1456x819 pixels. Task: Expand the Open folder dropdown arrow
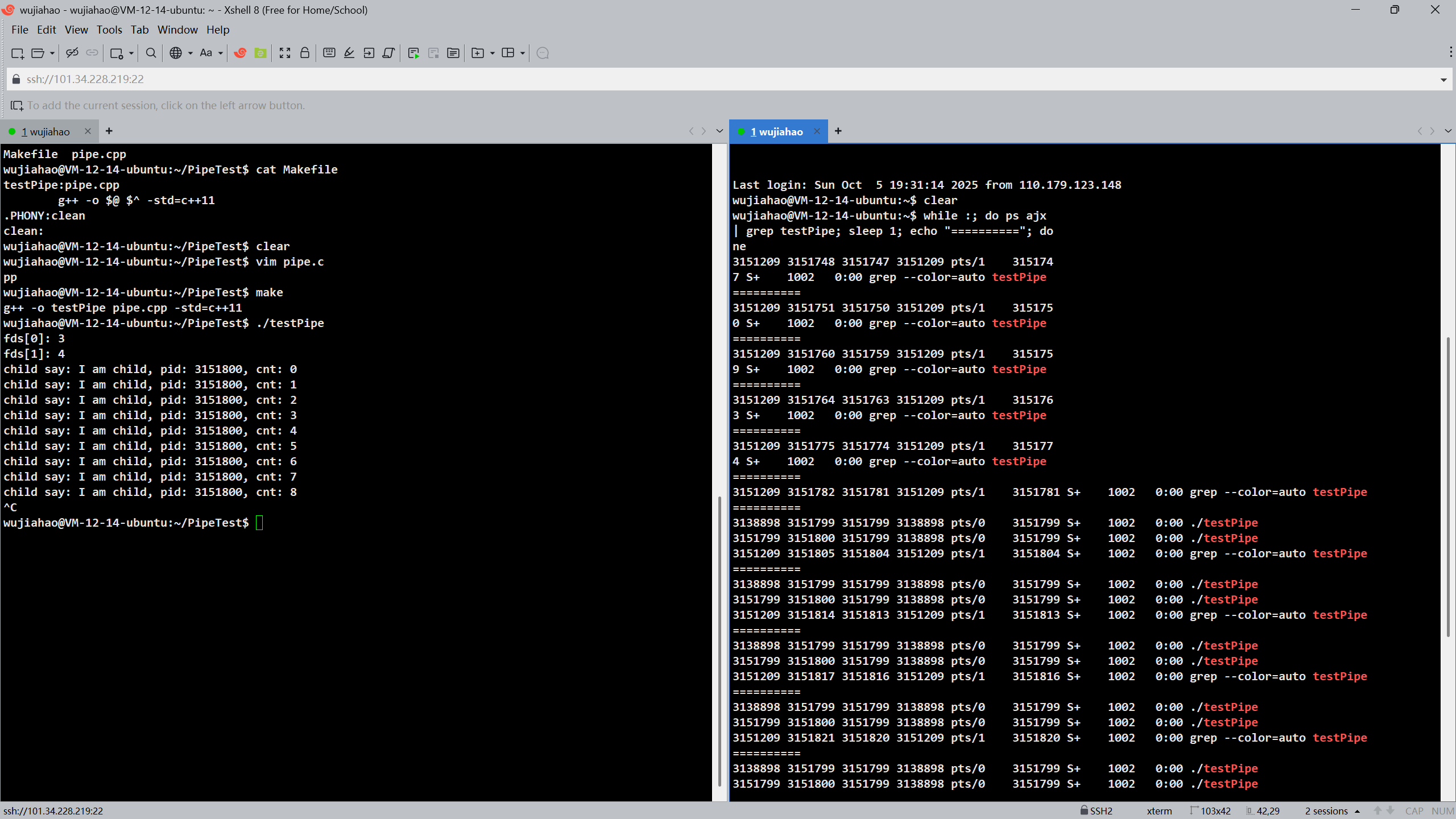[52, 53]
